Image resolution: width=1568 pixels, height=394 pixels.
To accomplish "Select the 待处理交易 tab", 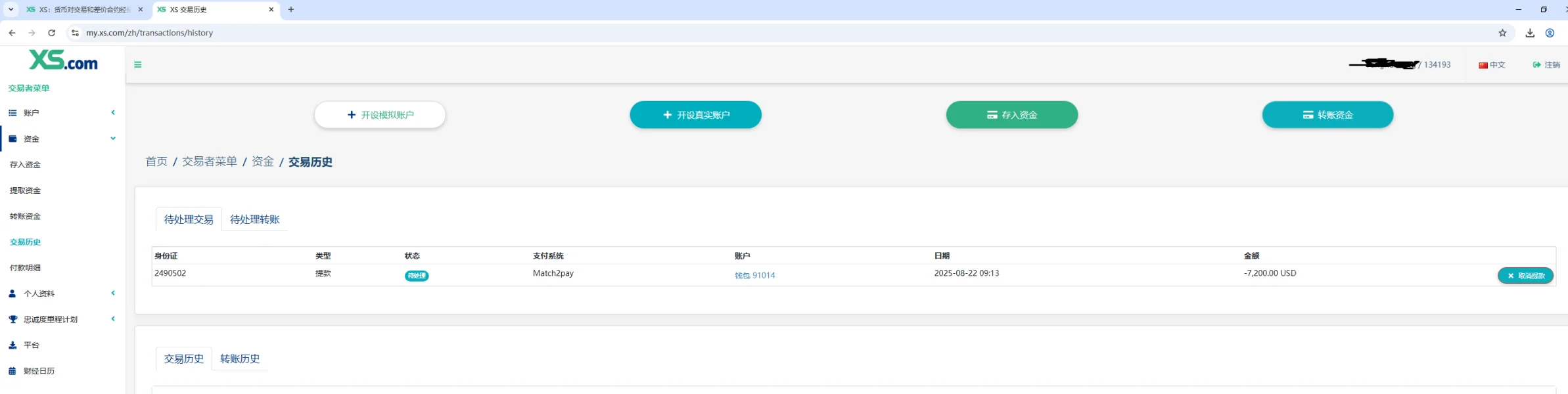I will (x=189, y=219).
